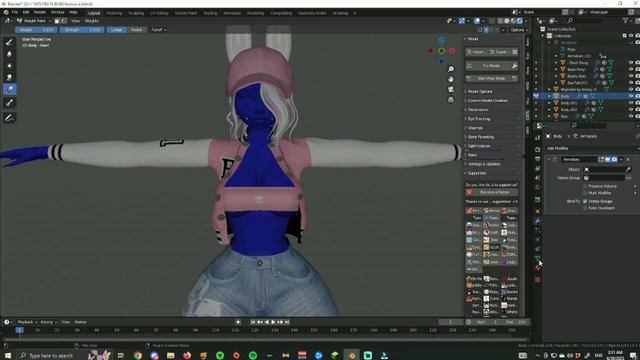The image size is (640, 360).
Task: Toggle Armature modifier viewport display icon
Action: [608, 160]
